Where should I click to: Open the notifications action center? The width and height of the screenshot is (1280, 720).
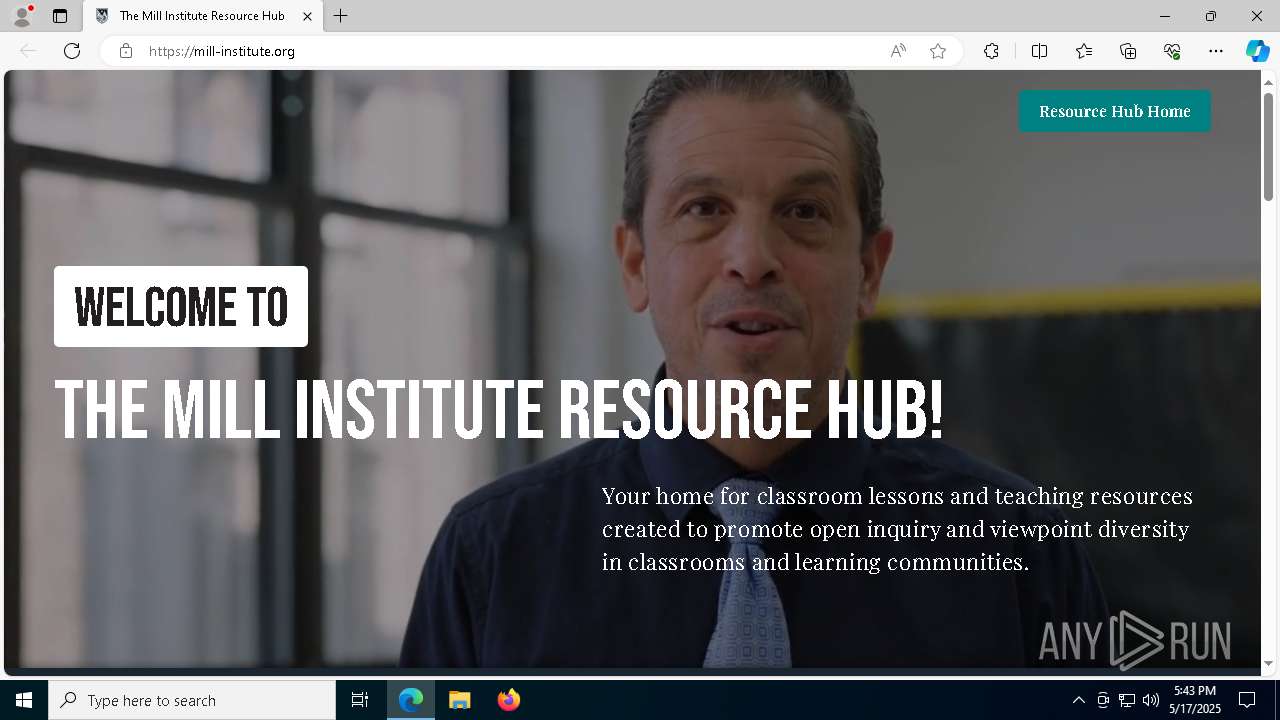click(1247, 700)
